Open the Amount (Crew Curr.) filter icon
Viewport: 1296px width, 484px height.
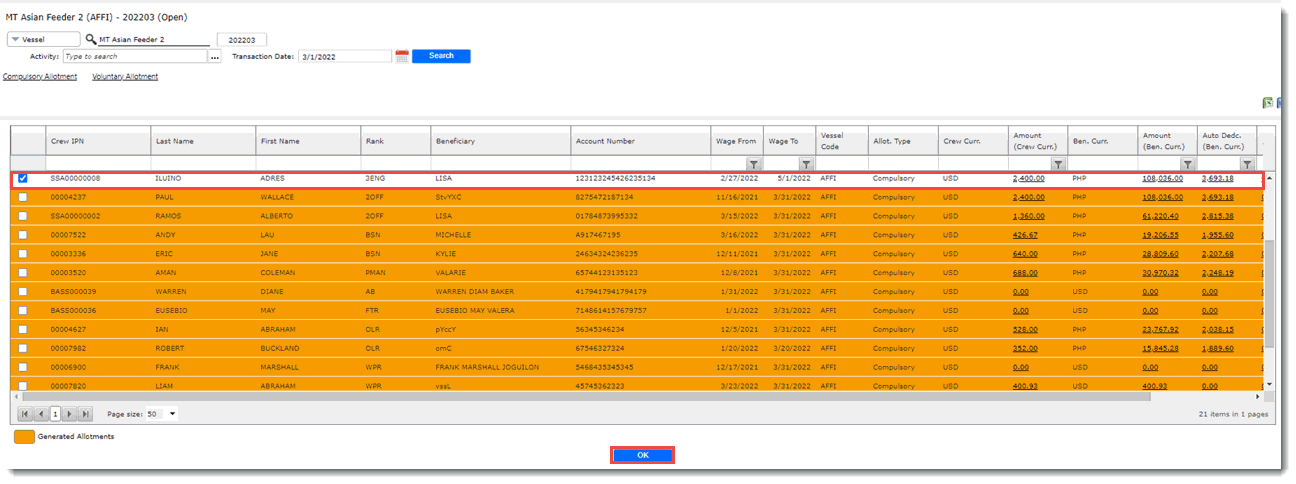coord(1057,164)
